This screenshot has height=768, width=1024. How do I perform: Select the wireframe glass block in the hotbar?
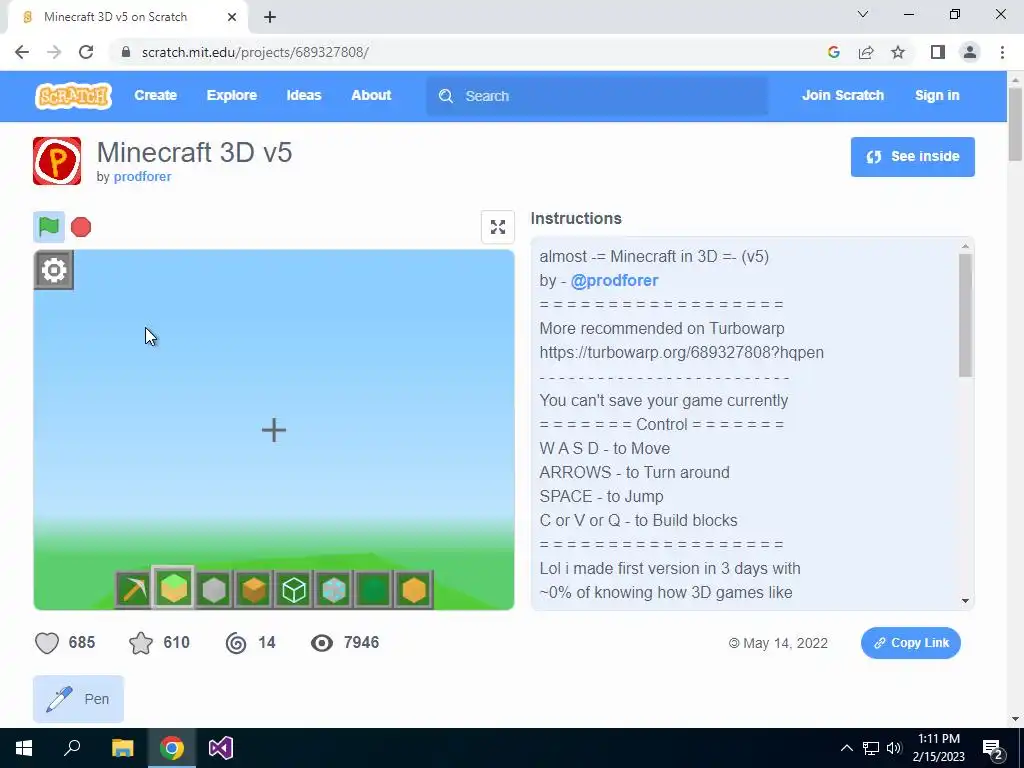294,590
